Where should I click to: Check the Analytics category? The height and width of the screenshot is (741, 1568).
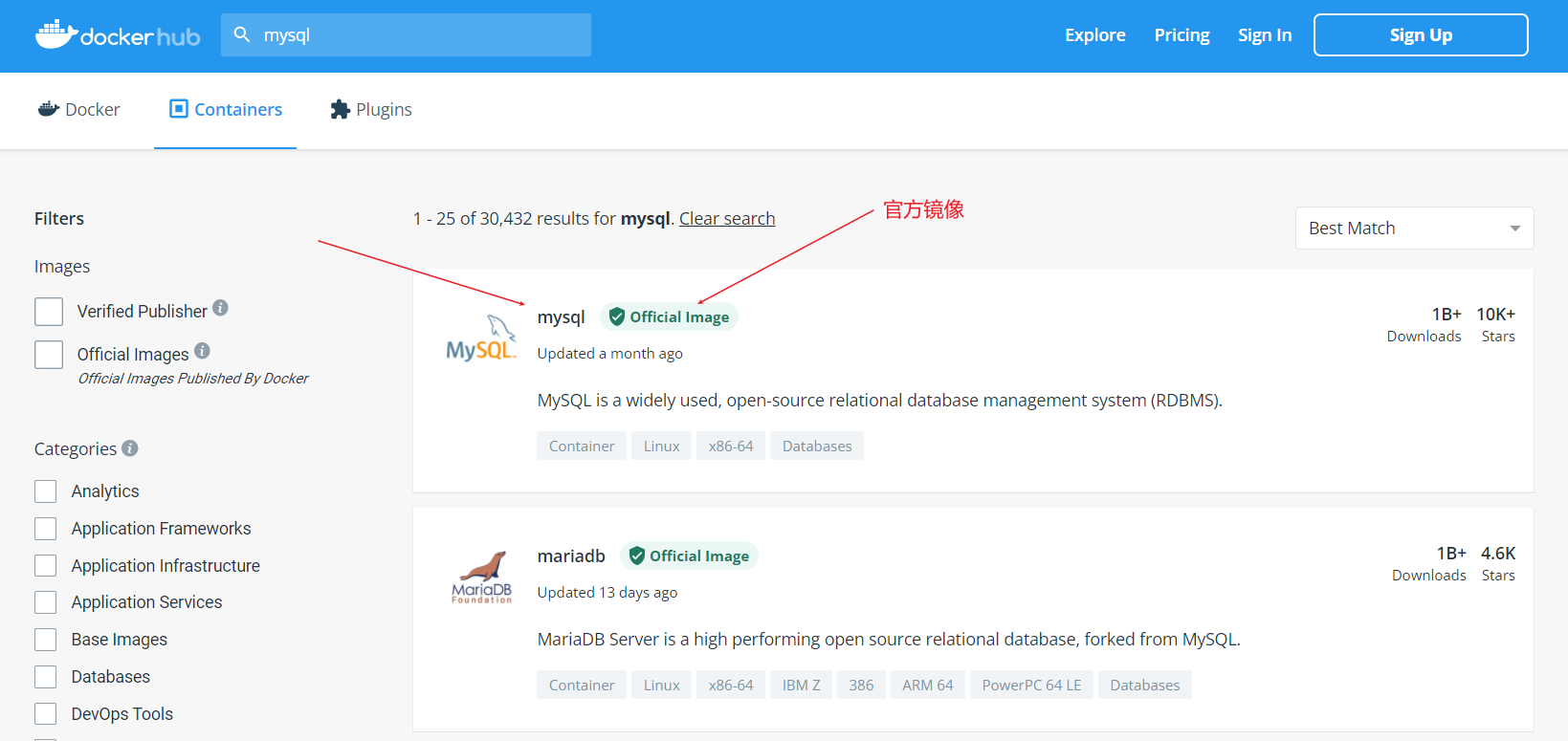point(46,491)
